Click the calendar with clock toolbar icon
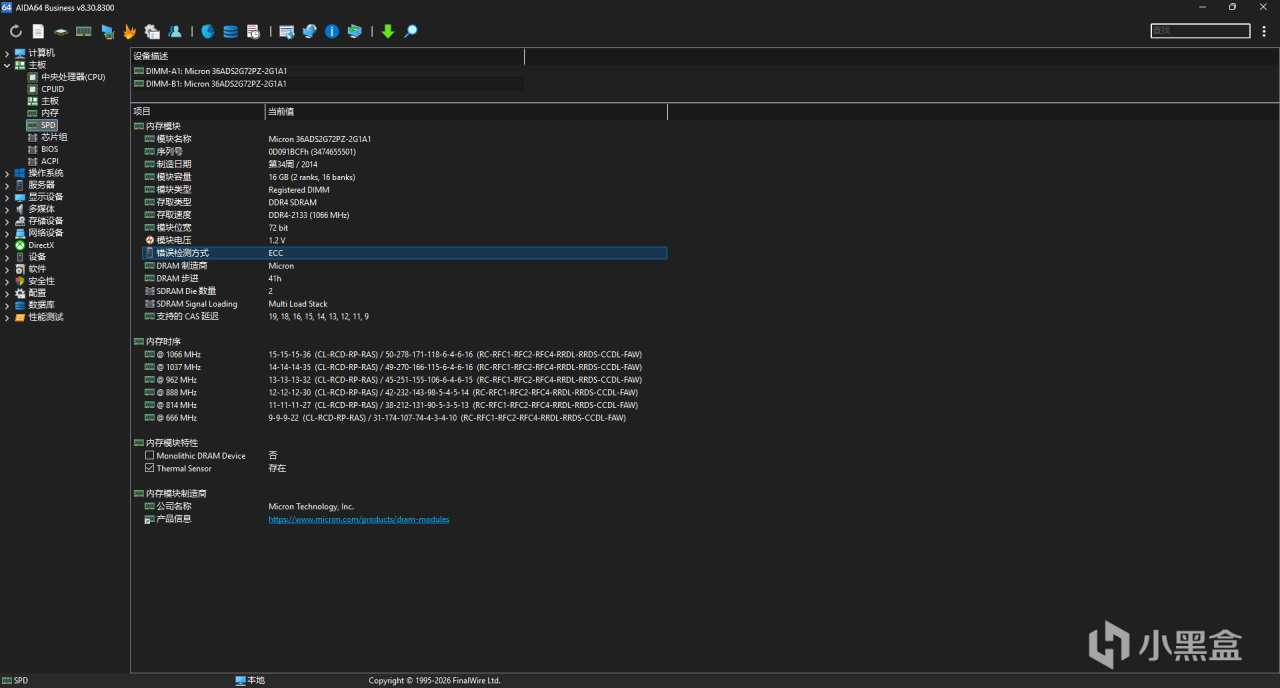The image size is (1280, 688). 253,31
